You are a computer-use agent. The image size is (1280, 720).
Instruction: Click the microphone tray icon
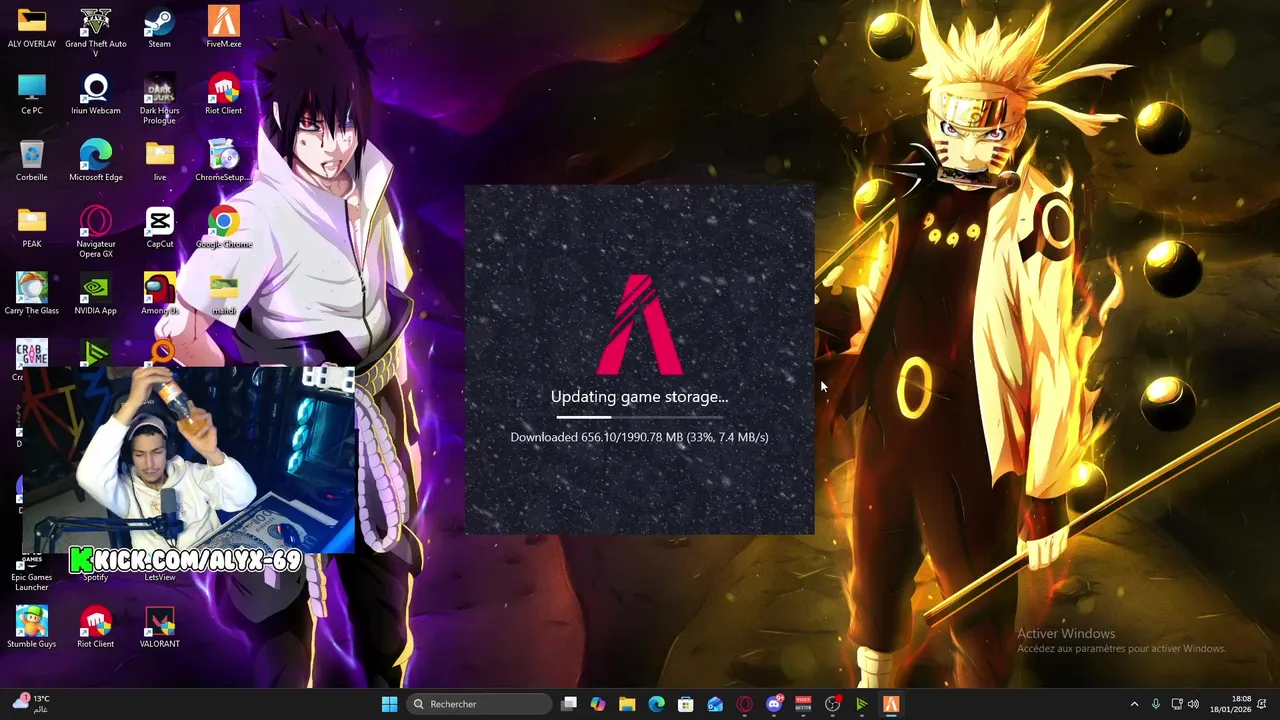(x=1156, y=704)
